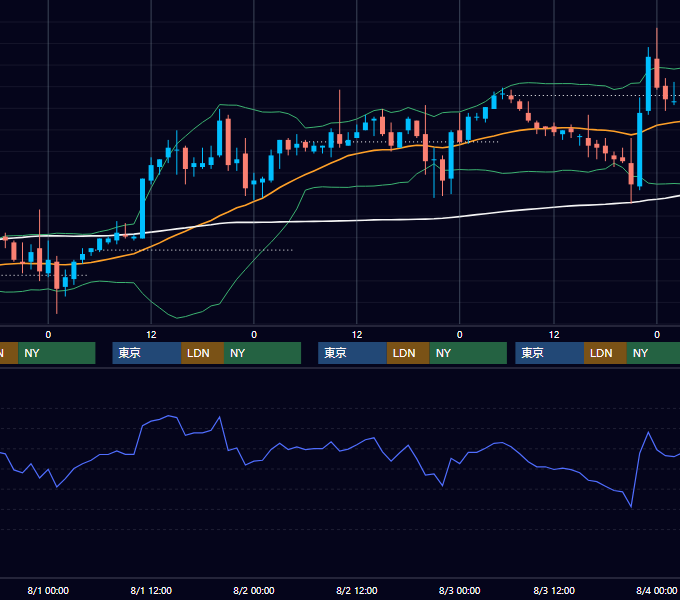Select the 8/4 00:00 time axis label

[x=657, y=590]
